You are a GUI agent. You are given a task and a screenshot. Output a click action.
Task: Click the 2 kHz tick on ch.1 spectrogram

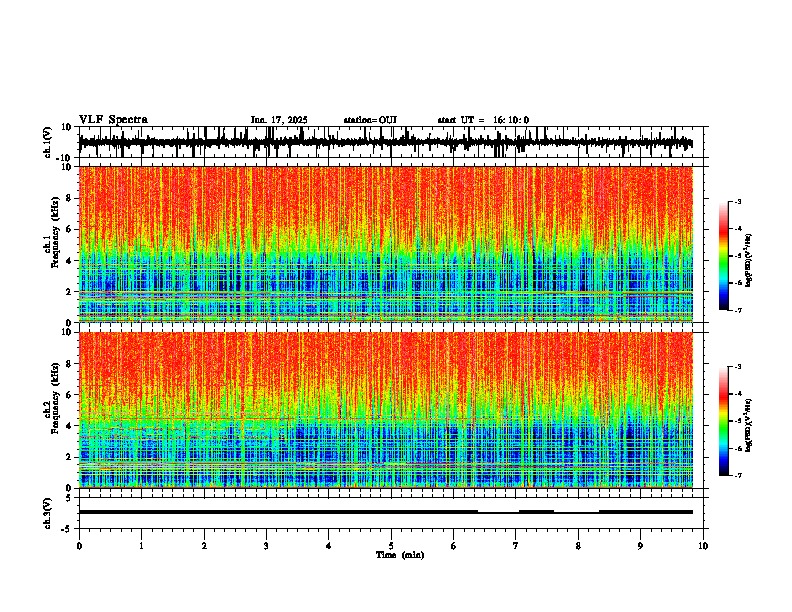point(69,292)
